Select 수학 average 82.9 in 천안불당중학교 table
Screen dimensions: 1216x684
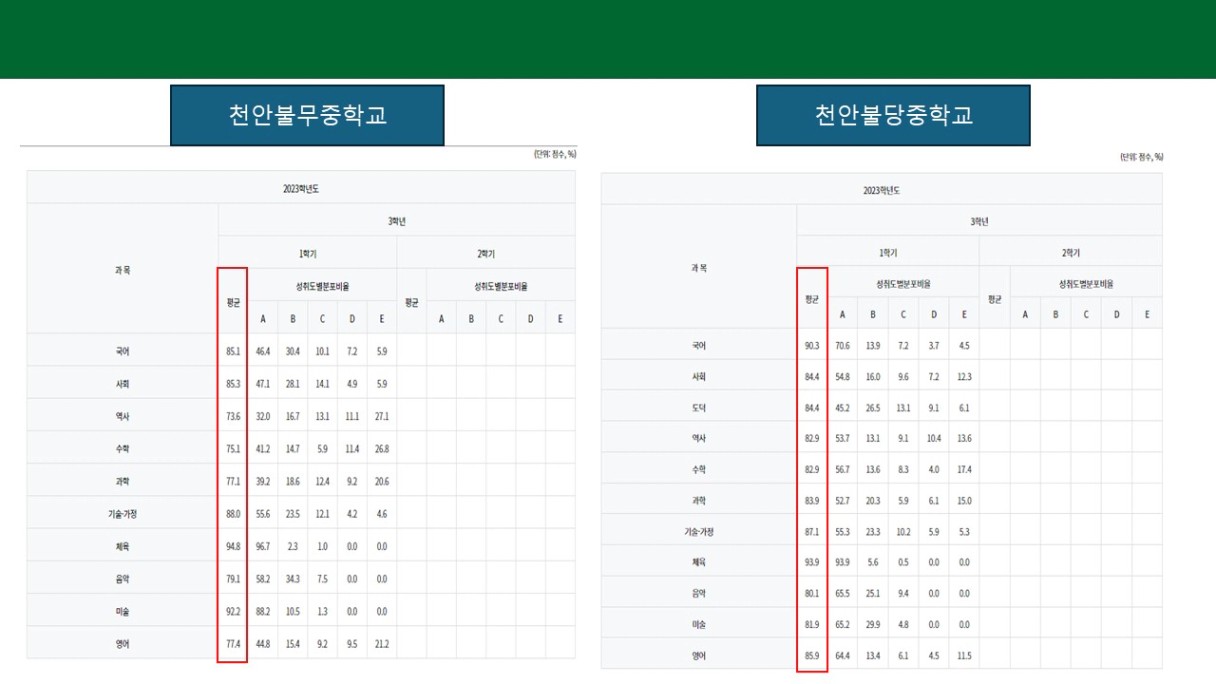812,470
